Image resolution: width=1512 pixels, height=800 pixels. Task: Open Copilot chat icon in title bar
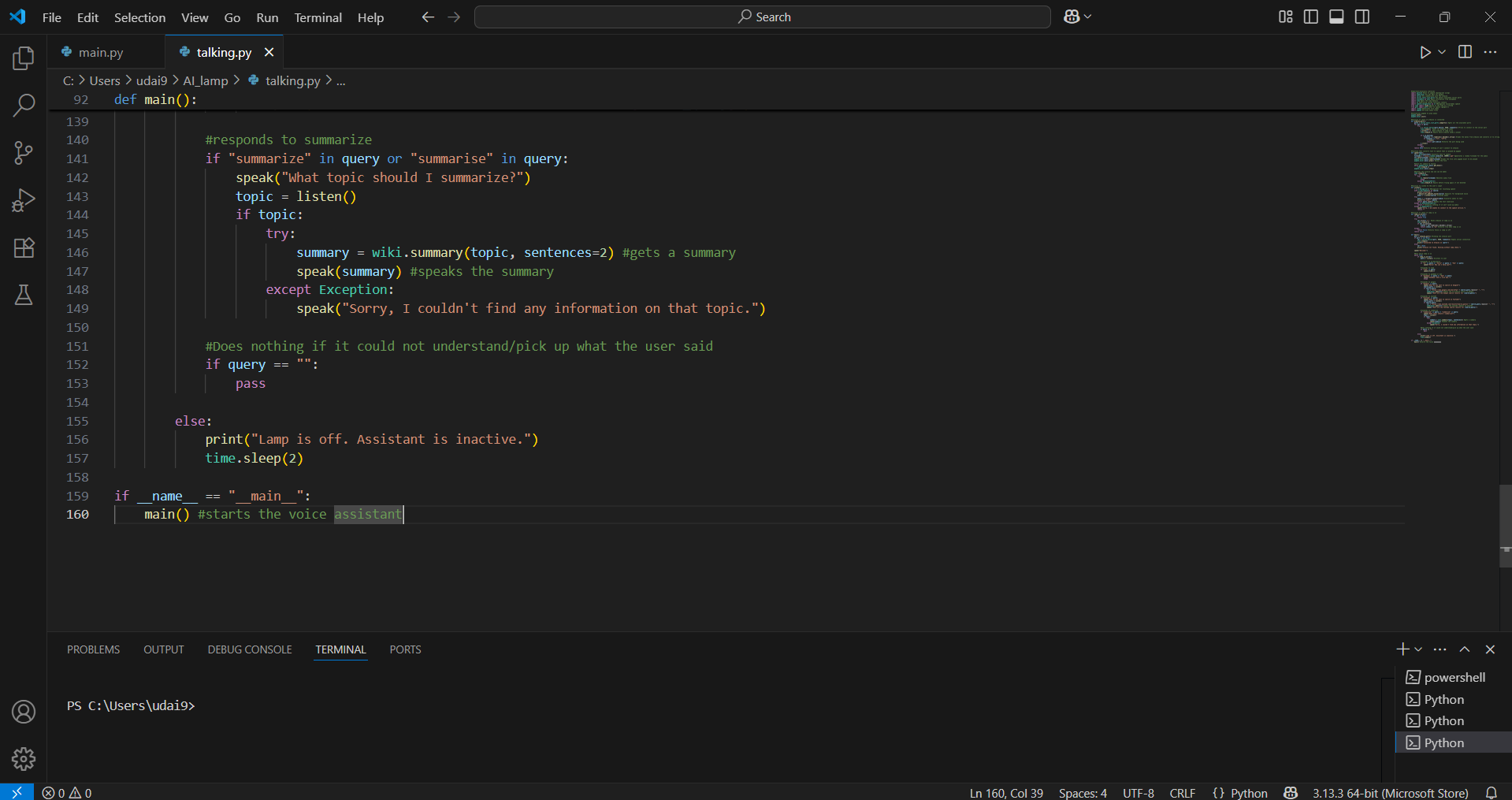pyautogui.click(x=1072, y=17)
